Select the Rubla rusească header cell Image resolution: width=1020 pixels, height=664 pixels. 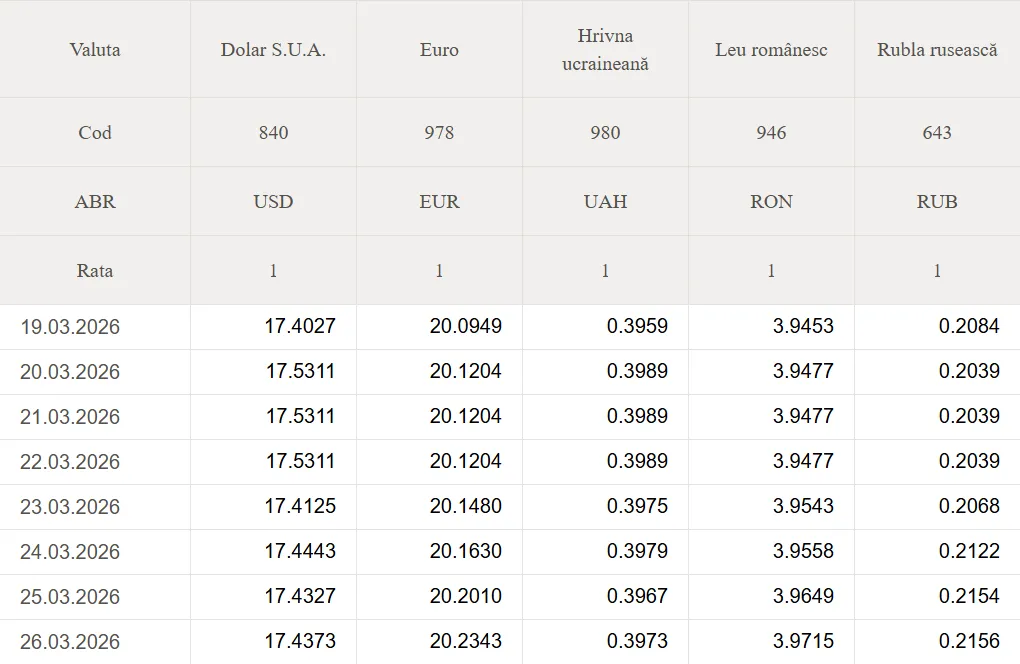click(x=937, y=50)
